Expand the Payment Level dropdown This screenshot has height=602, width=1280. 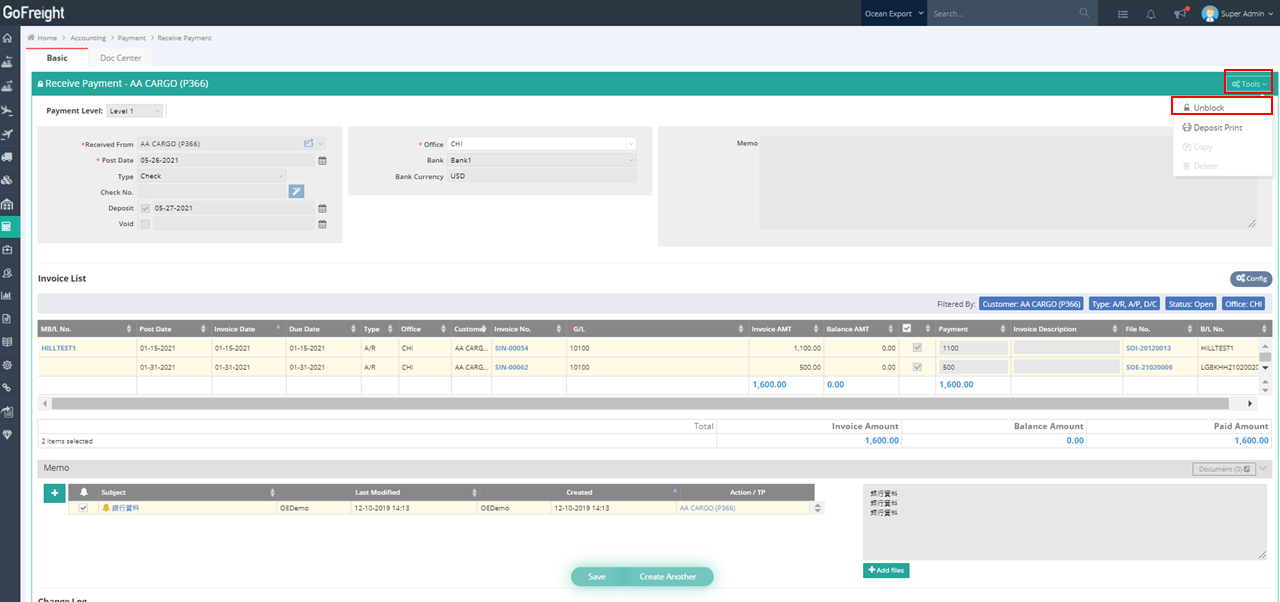click(134, 111)
